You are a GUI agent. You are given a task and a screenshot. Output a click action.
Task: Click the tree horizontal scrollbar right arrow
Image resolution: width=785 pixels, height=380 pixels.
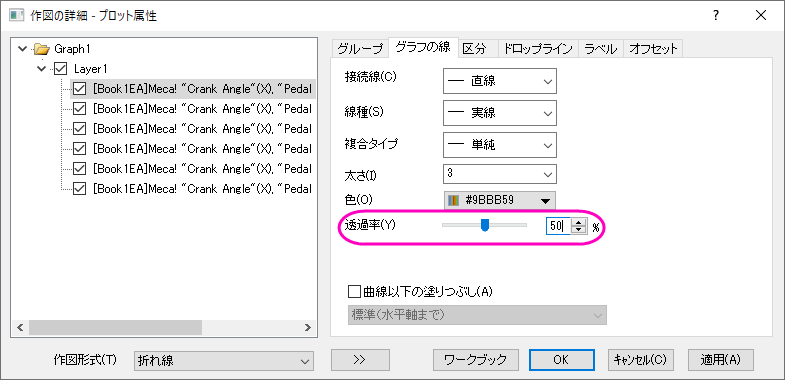[x=308, y=328]
